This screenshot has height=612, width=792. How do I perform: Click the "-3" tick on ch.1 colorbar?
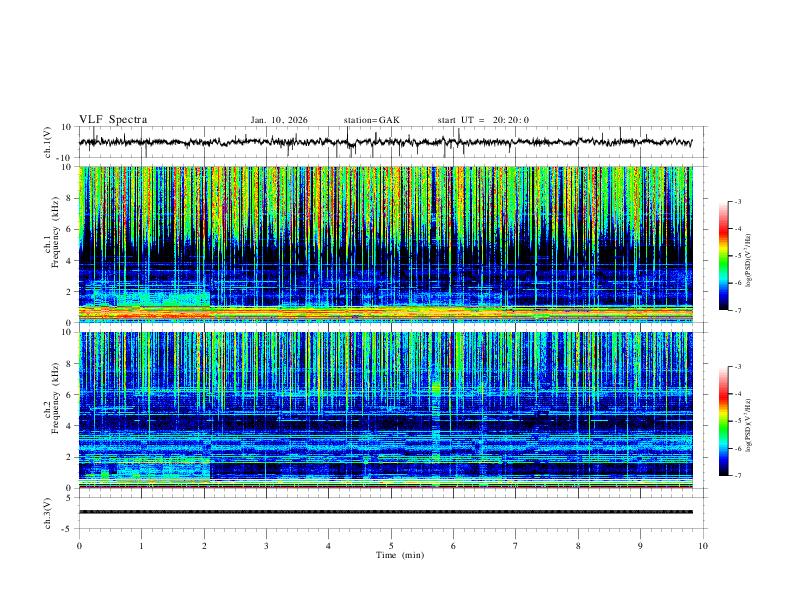737,201
